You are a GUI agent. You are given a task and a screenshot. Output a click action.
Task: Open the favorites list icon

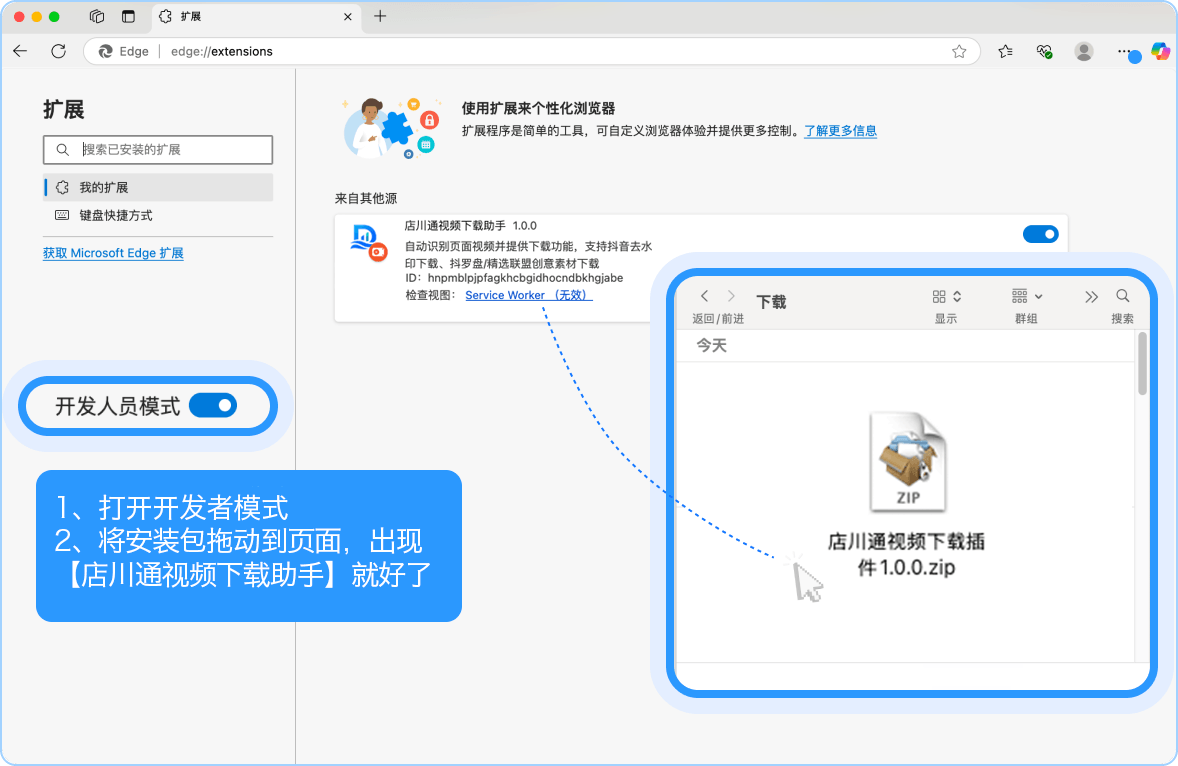[x=1005, y=51]
